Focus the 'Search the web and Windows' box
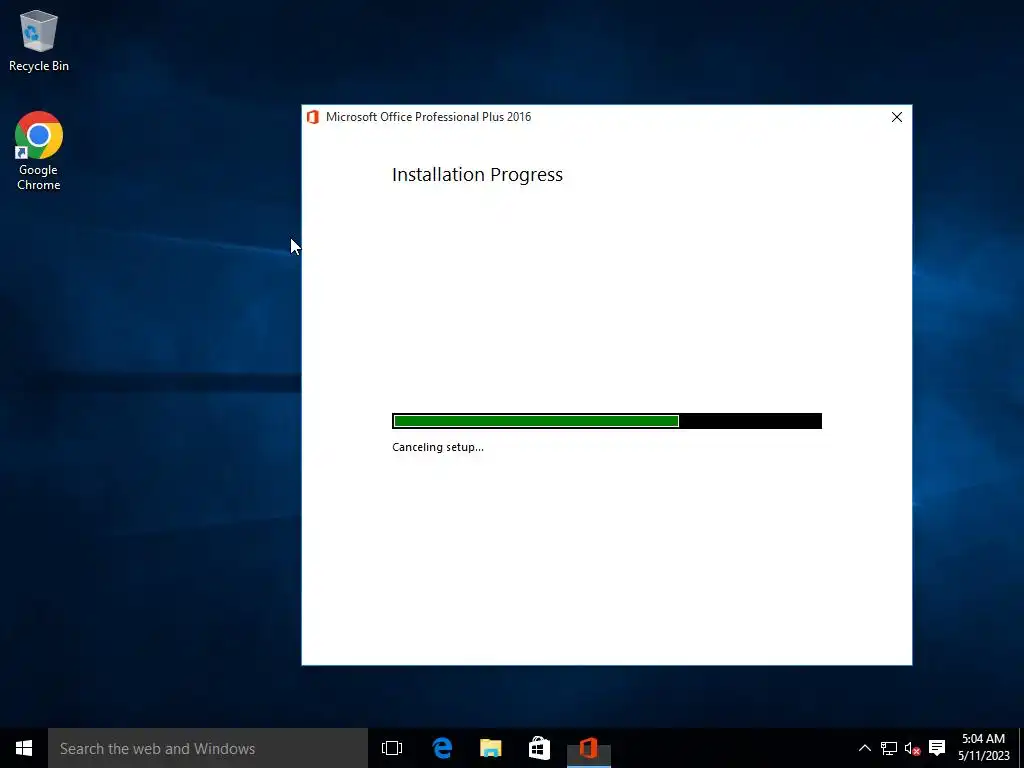Screen dimensions: 1024x768 coord(208,748)
